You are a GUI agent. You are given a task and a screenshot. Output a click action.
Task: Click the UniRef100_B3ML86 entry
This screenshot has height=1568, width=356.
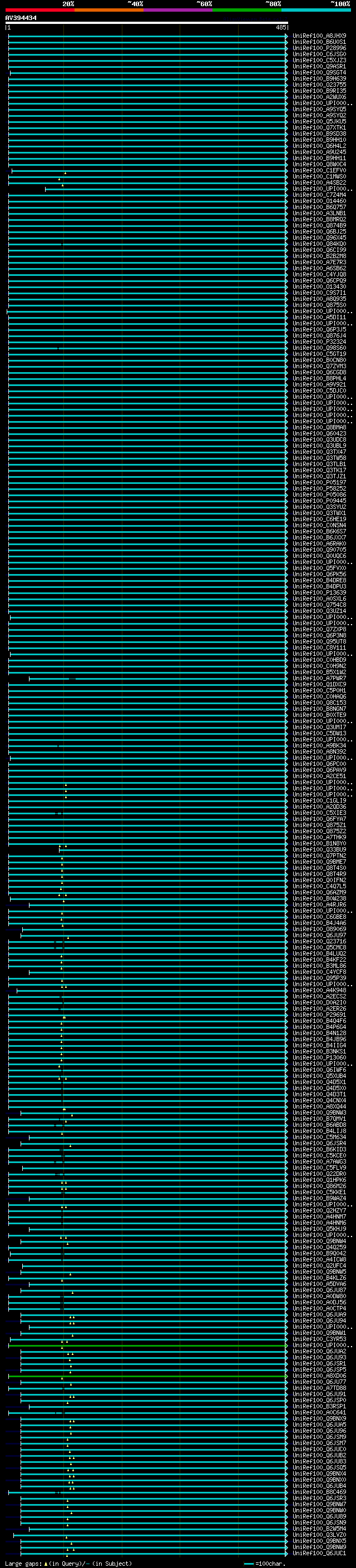point(319,966)
